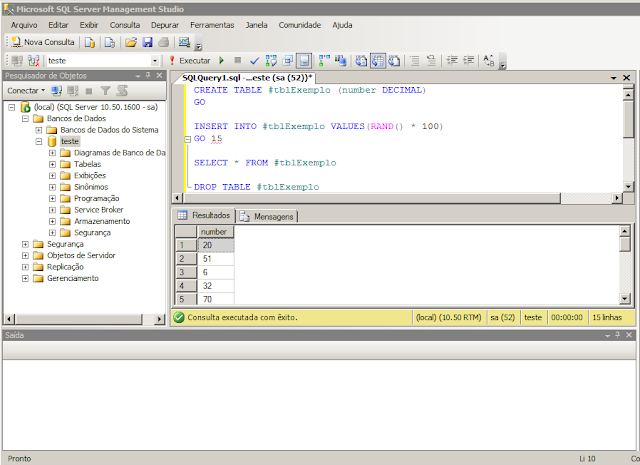Switch to the Mensagens tab
The image size is (640, 465).
coord(268,216)
